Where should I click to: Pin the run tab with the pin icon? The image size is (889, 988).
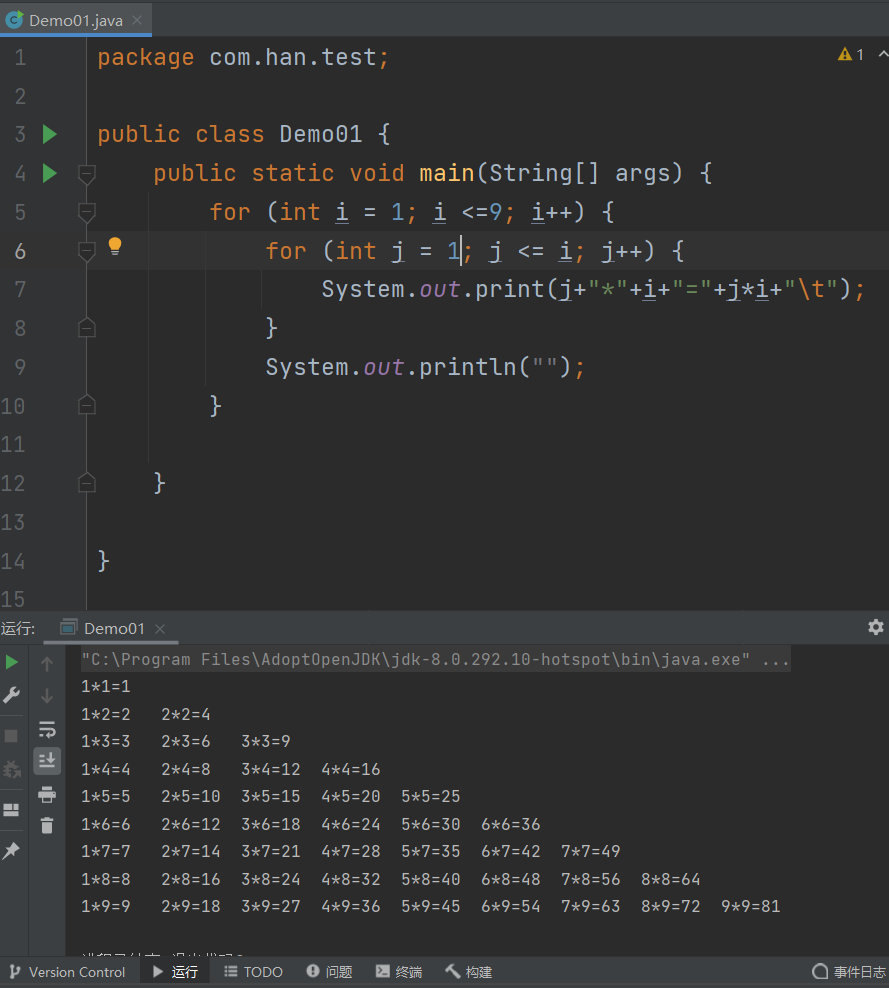click(11, 851)
